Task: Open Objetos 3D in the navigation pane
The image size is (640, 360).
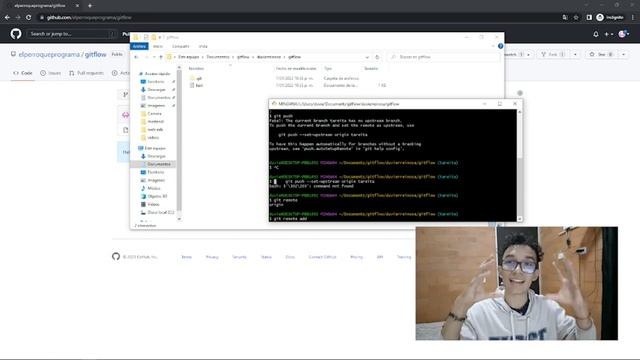Action: pyautogui.click(x=154, y=196)
